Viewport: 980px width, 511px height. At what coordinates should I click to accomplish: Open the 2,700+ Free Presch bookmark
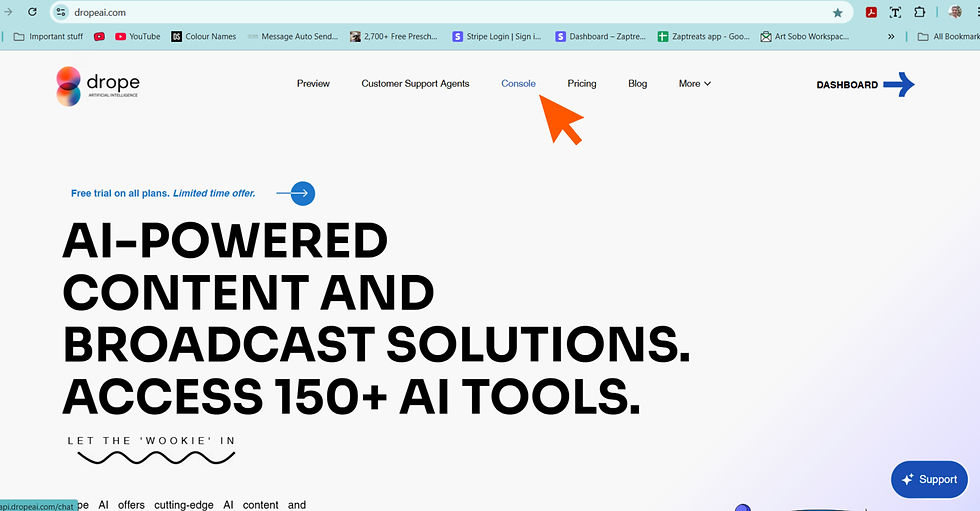coord(394,36)
